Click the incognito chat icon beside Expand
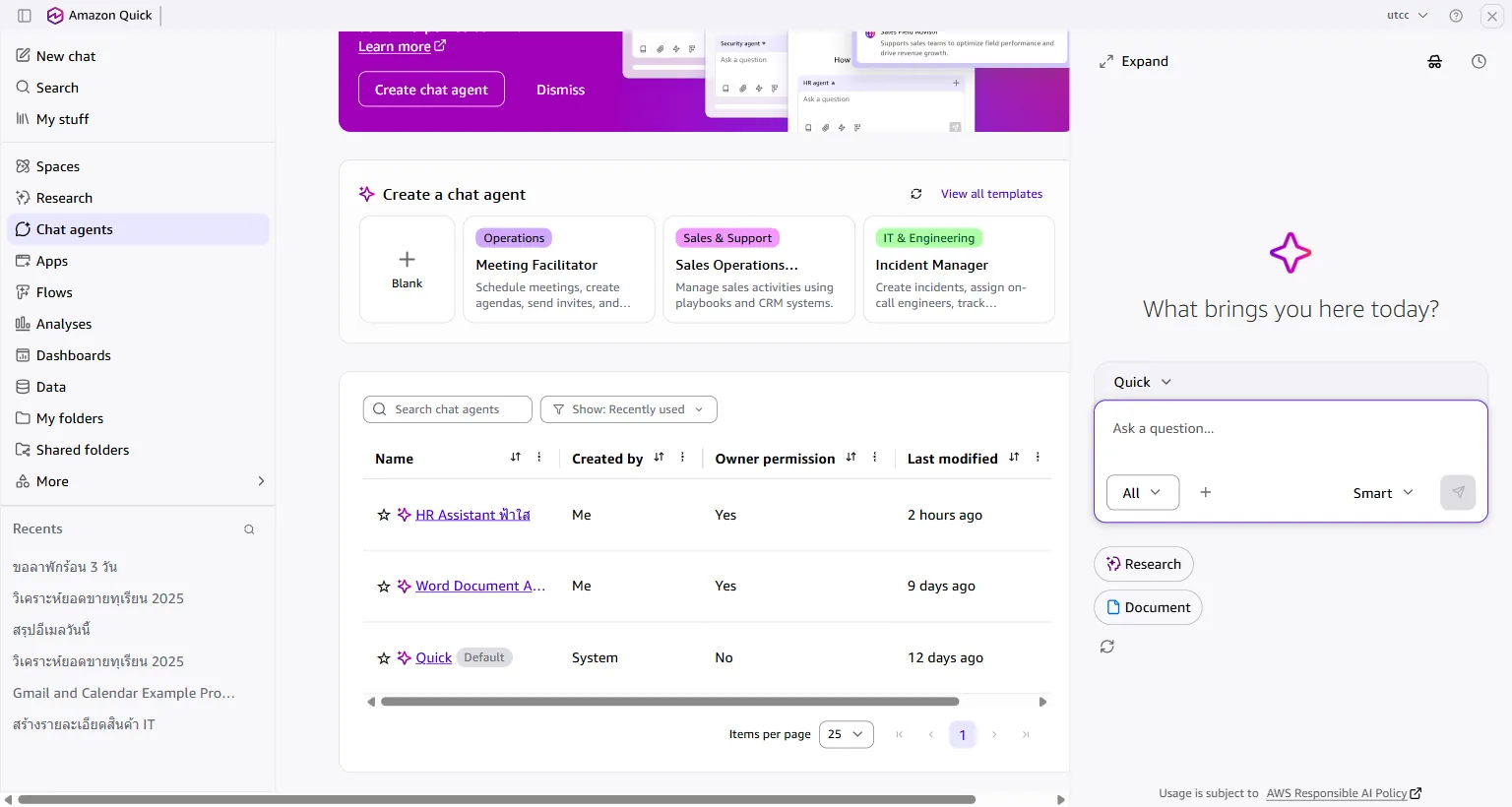 (x=1435, y=61)
